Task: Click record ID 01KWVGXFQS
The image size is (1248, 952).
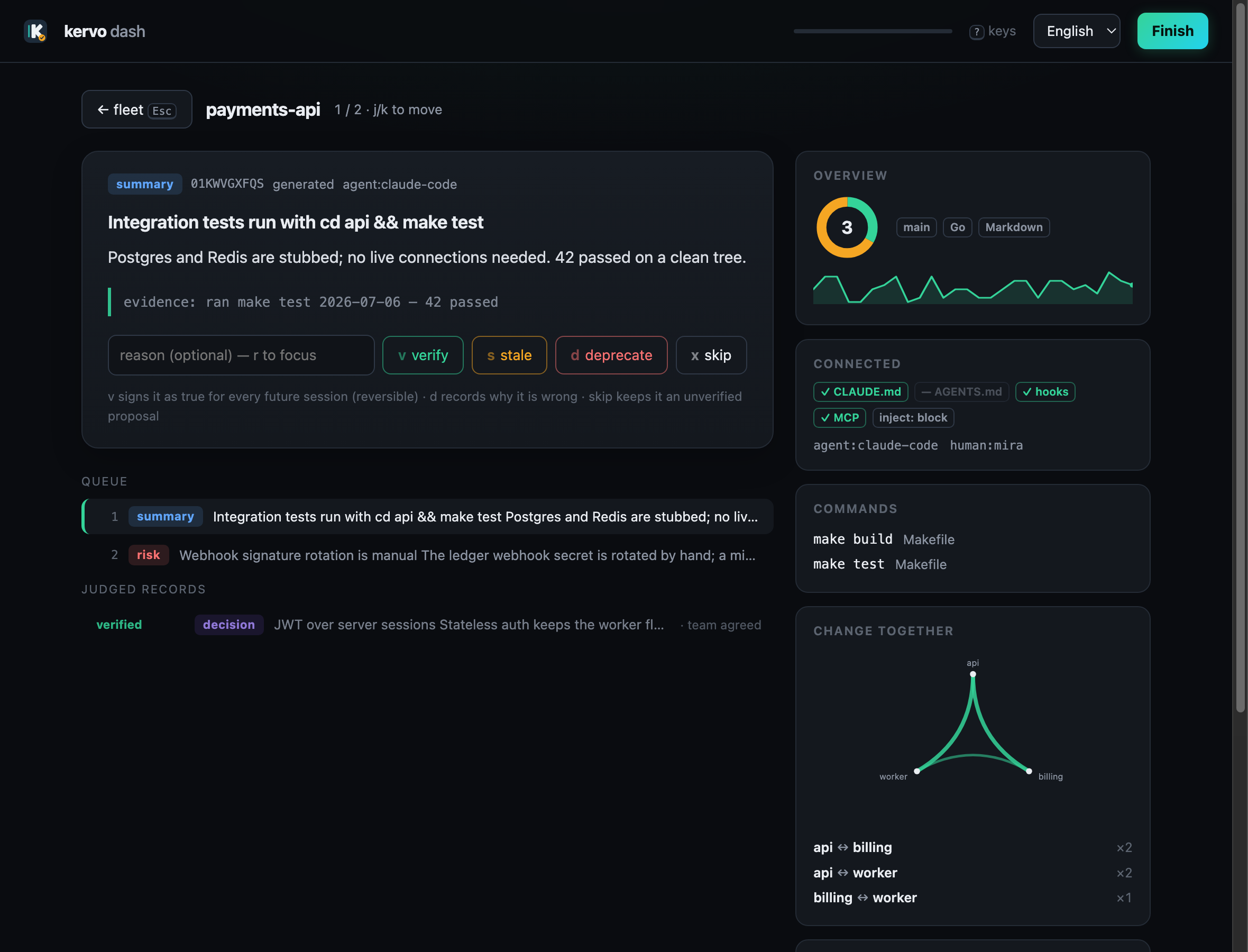Action: tap(227, 184)
